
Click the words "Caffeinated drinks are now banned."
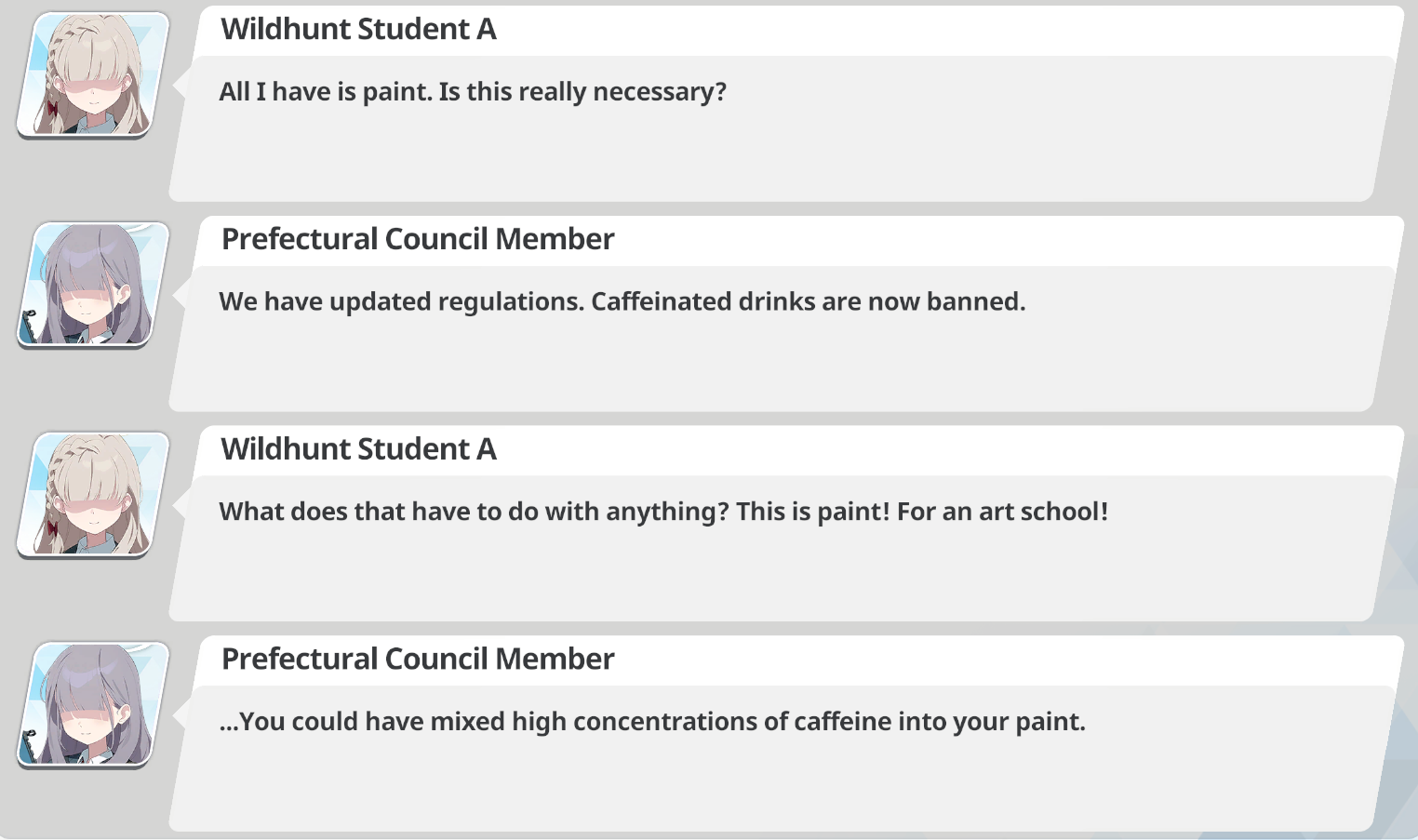(x=809, y=302)
